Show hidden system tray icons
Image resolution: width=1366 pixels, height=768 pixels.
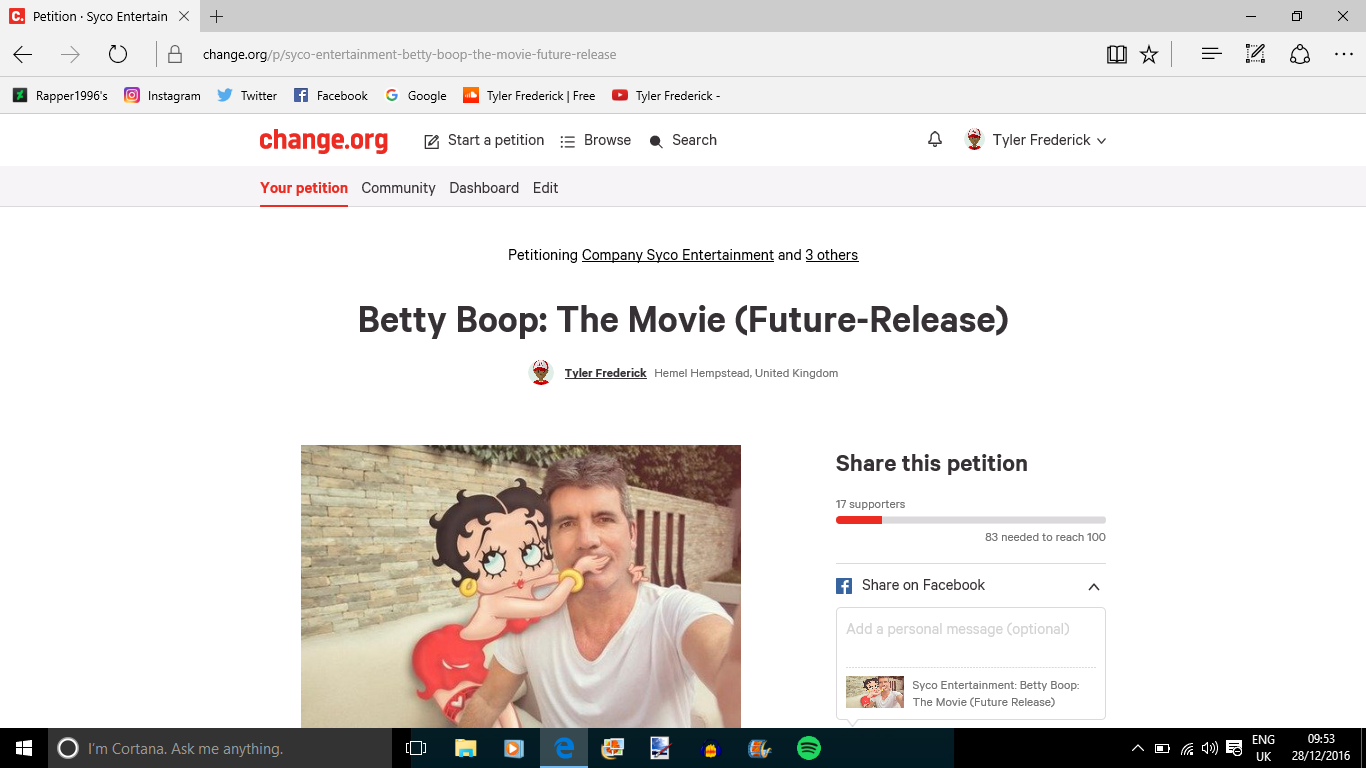pyautogui.click(x=1137, y=748)
